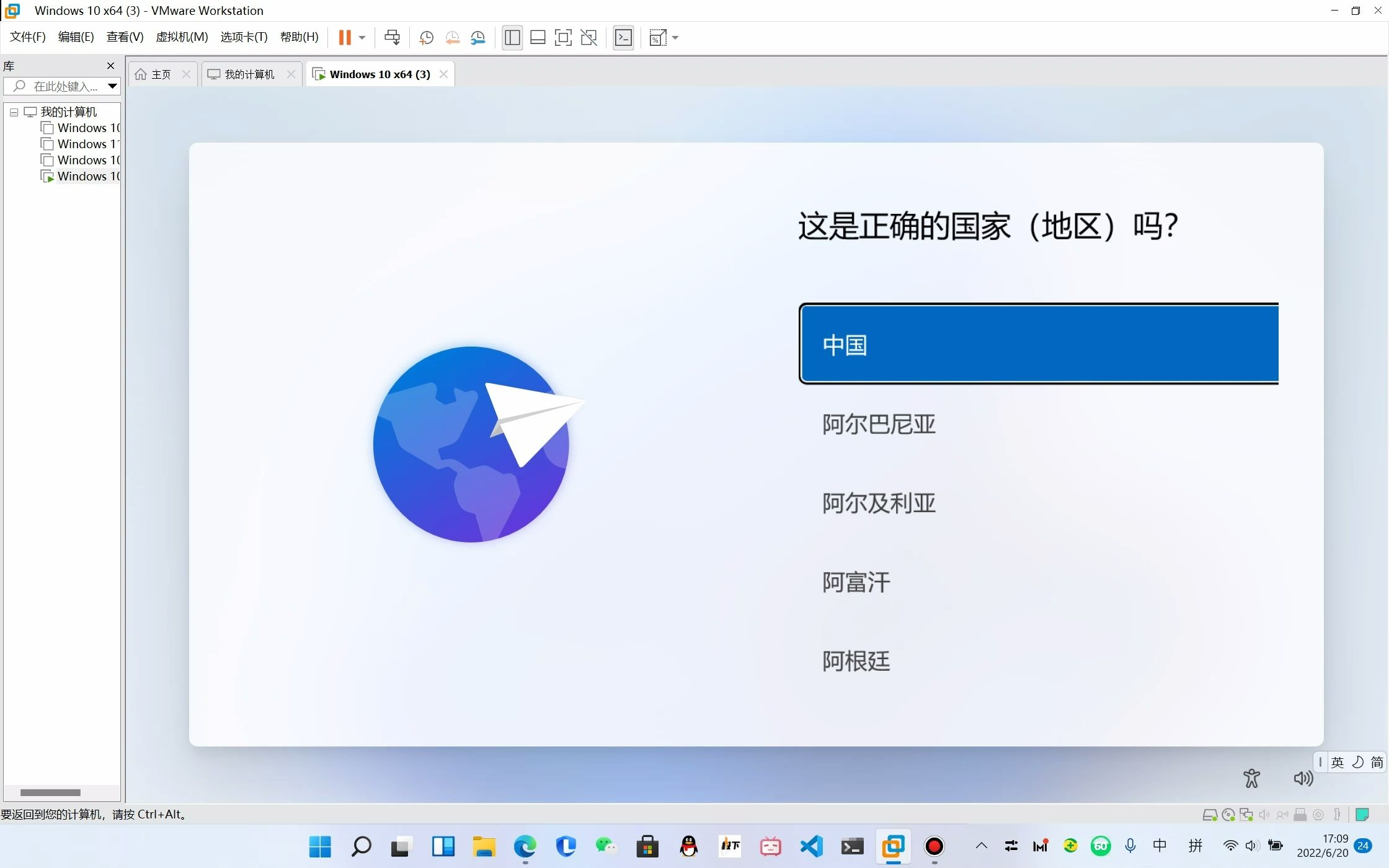The height and width of the screenshot is (868, 1389).
Task: Open the Windows Start menu
Action: point(320,846)
